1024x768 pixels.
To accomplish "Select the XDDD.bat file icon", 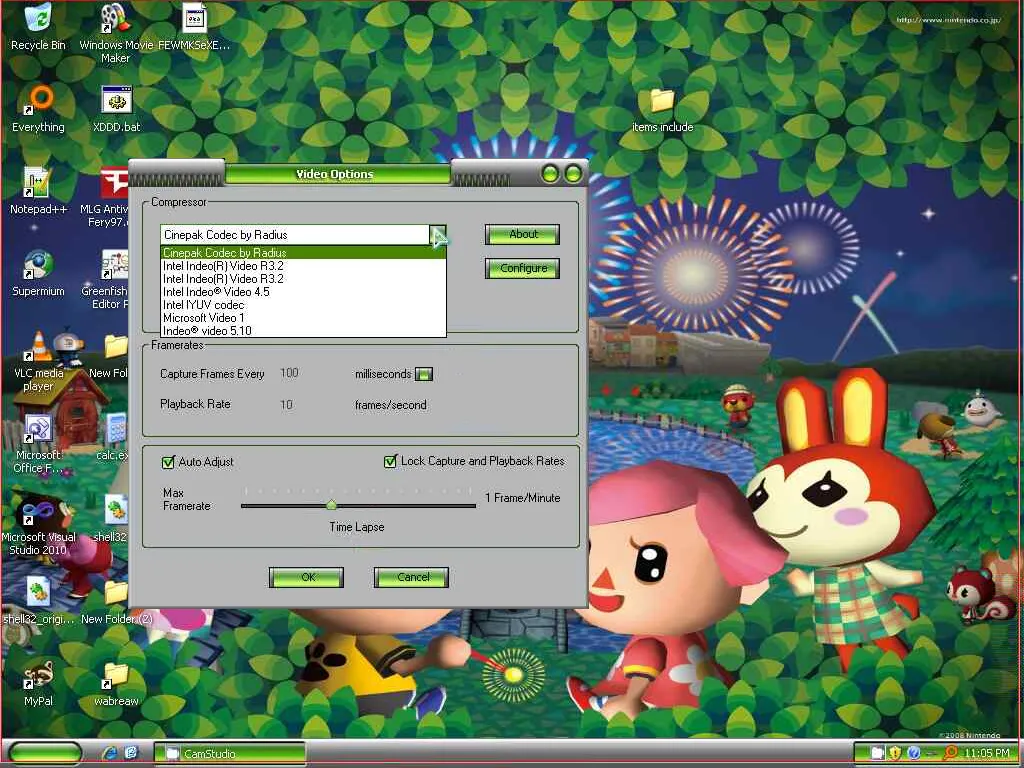I will (x=116, y=109).
